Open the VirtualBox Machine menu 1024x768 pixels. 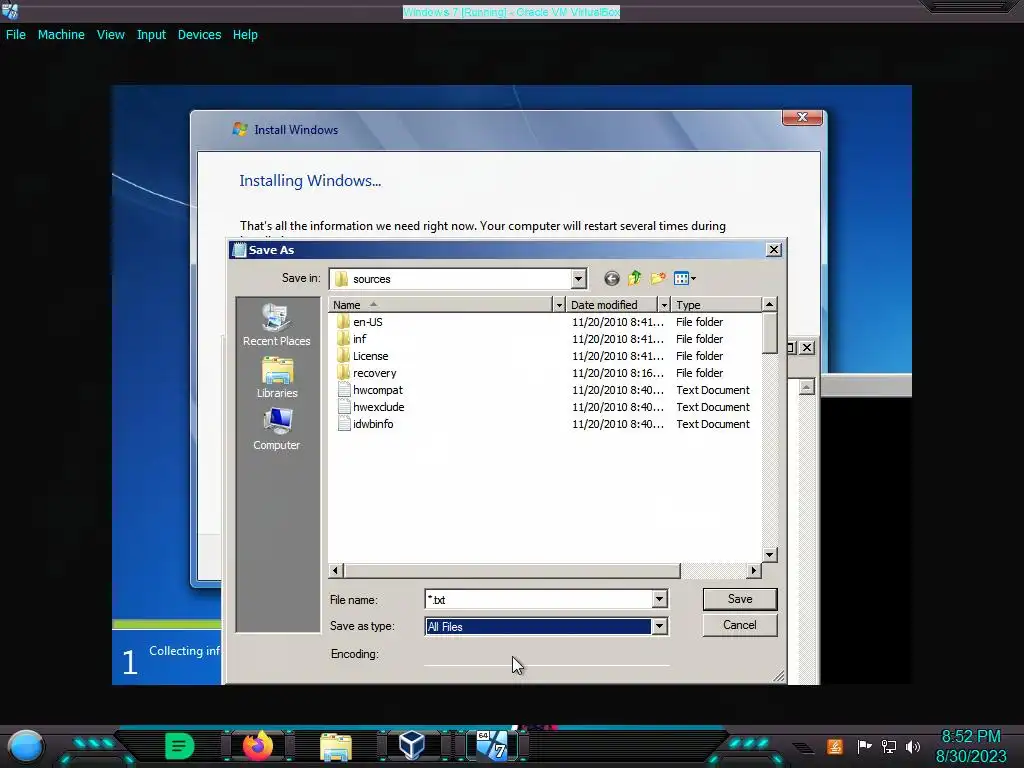[x=61, y=35]
